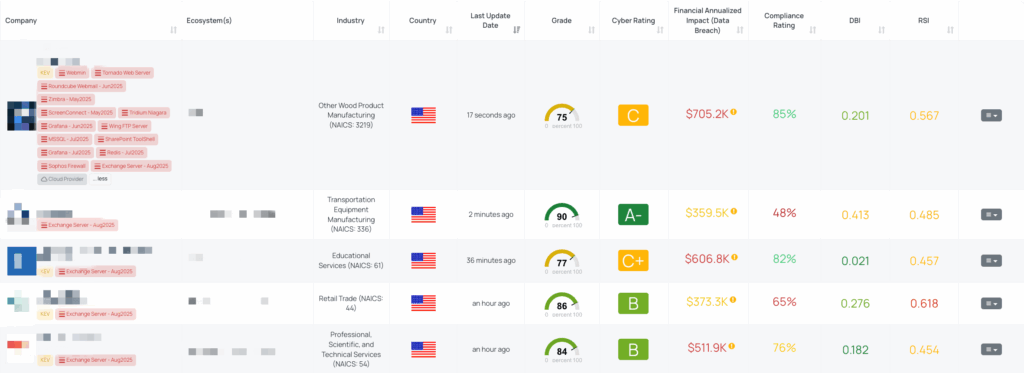Click the A- cyber rating badge
Viewport: 1024px width, 373px height.
tap(633, 214)
